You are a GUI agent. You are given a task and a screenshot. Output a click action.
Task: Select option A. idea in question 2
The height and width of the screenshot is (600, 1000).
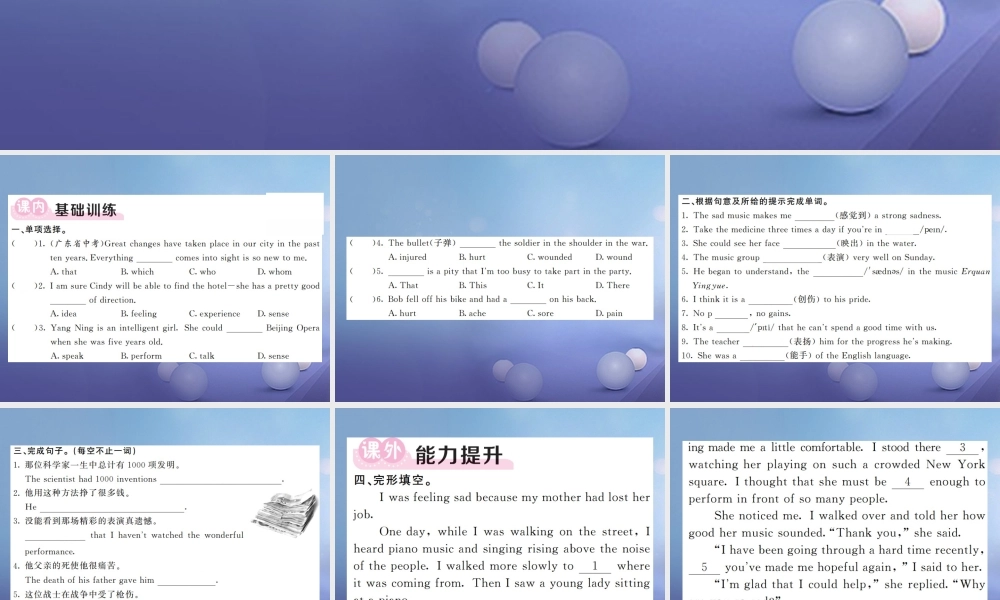click(x=64, y=314)
